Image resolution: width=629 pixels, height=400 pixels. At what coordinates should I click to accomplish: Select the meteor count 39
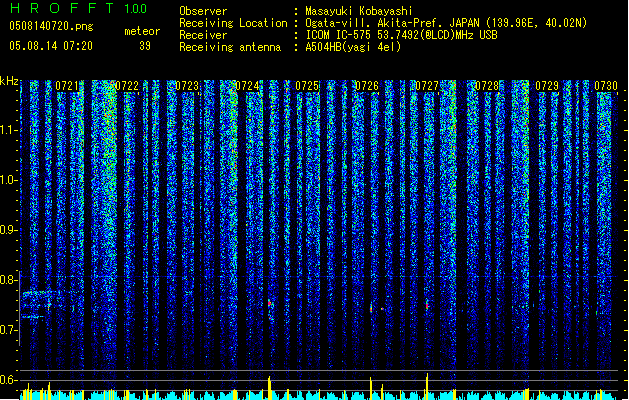[145, 46]
